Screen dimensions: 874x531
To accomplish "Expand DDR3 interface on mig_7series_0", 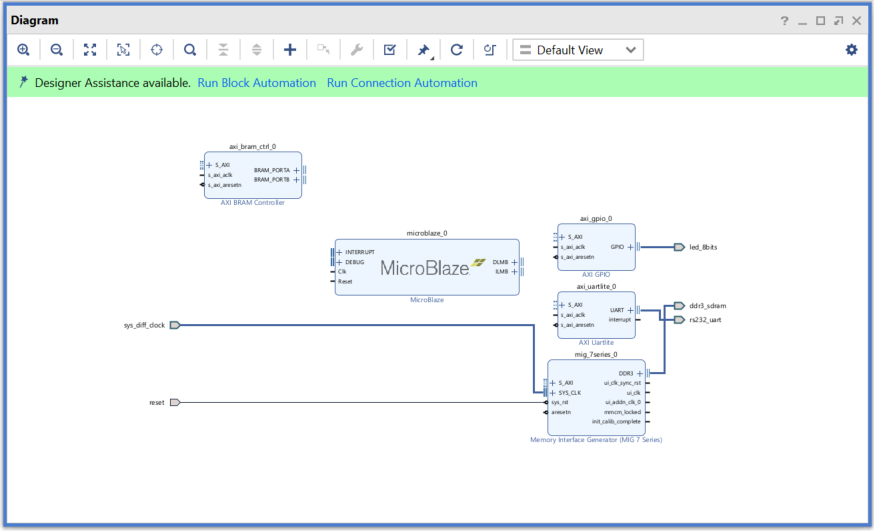I will click(x=640, y=373).
